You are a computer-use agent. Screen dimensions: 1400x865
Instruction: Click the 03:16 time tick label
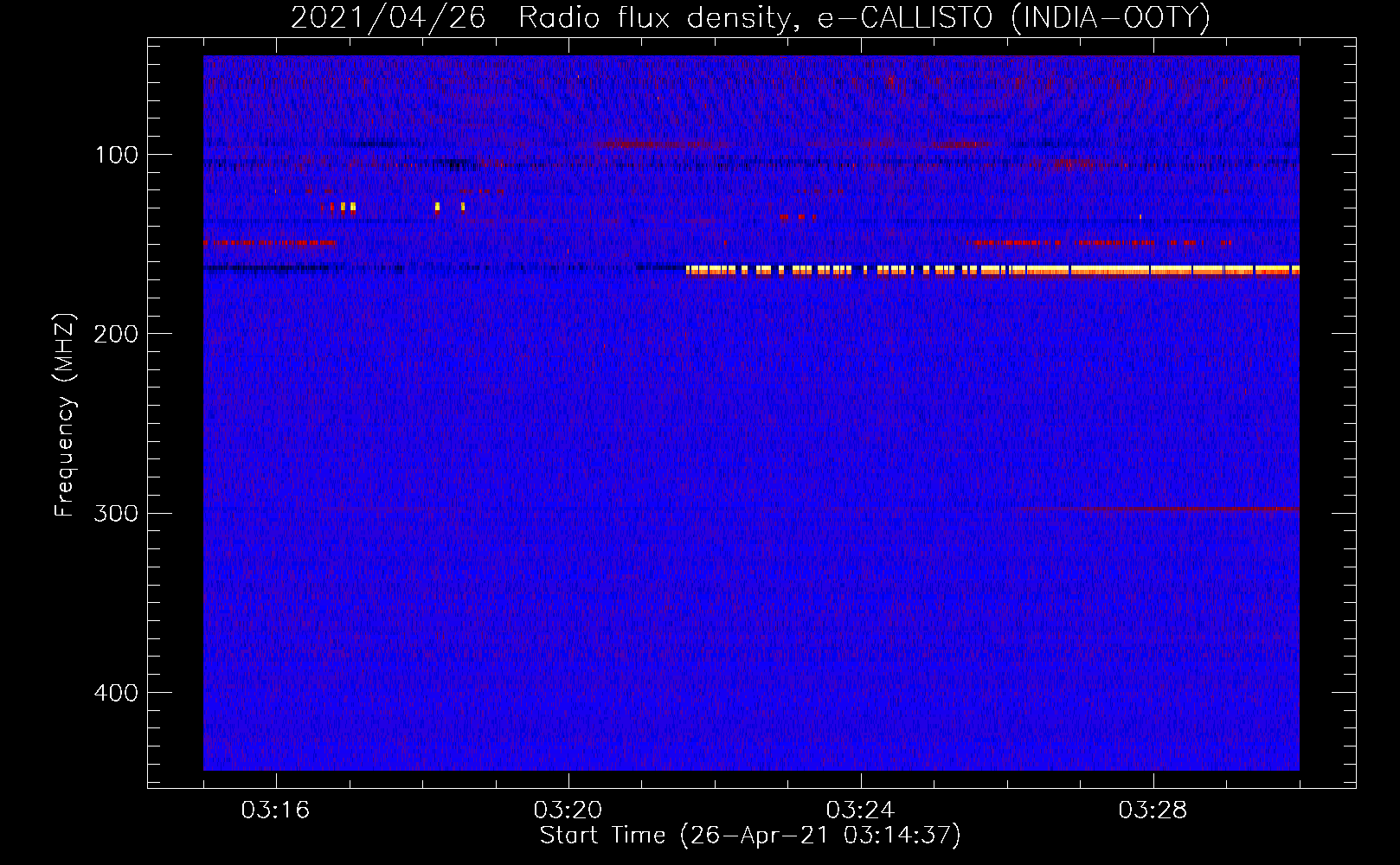click(x=275, y=810)
